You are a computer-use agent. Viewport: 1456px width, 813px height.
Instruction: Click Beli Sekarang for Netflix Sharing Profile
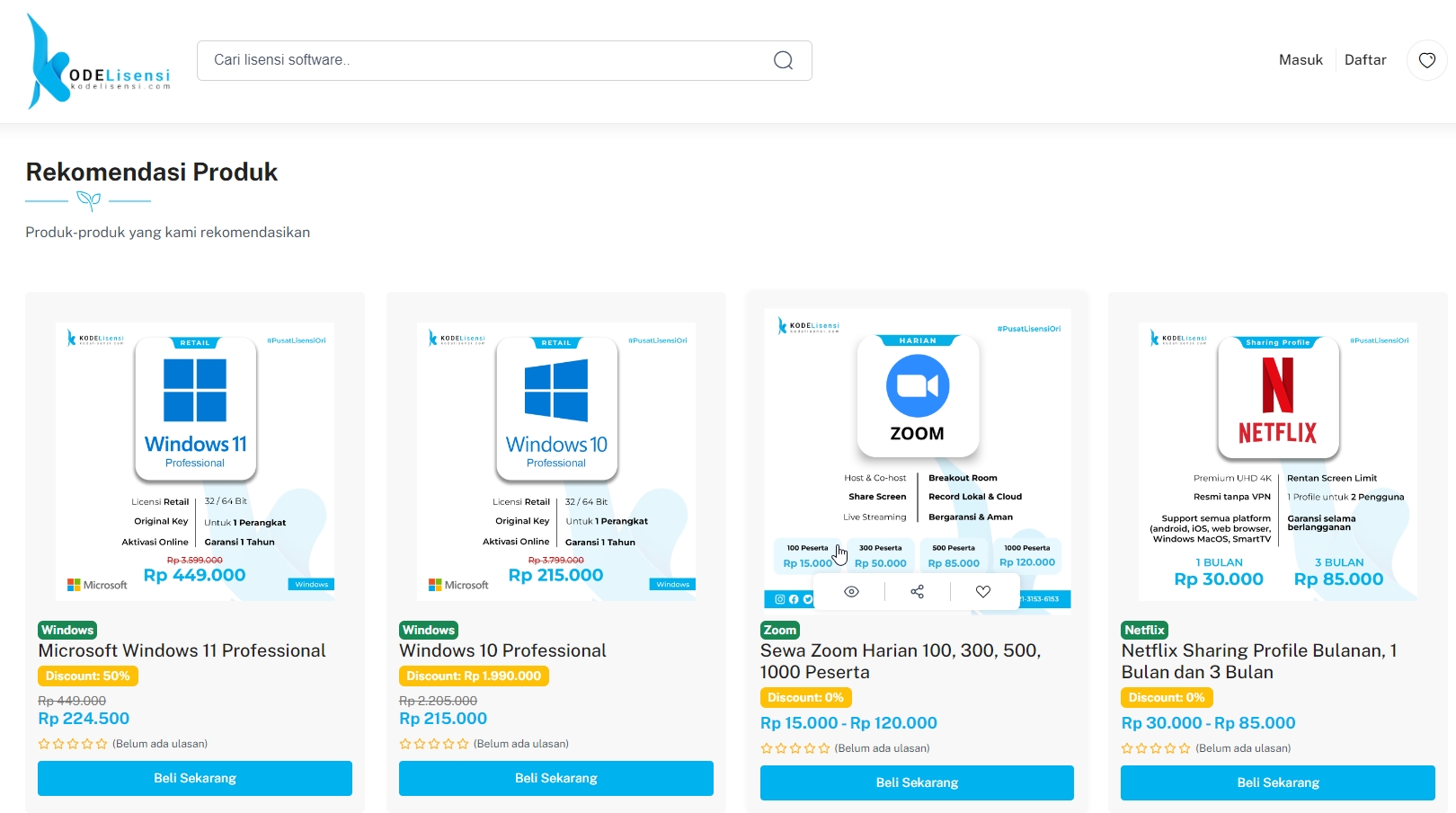[1278, 782]
